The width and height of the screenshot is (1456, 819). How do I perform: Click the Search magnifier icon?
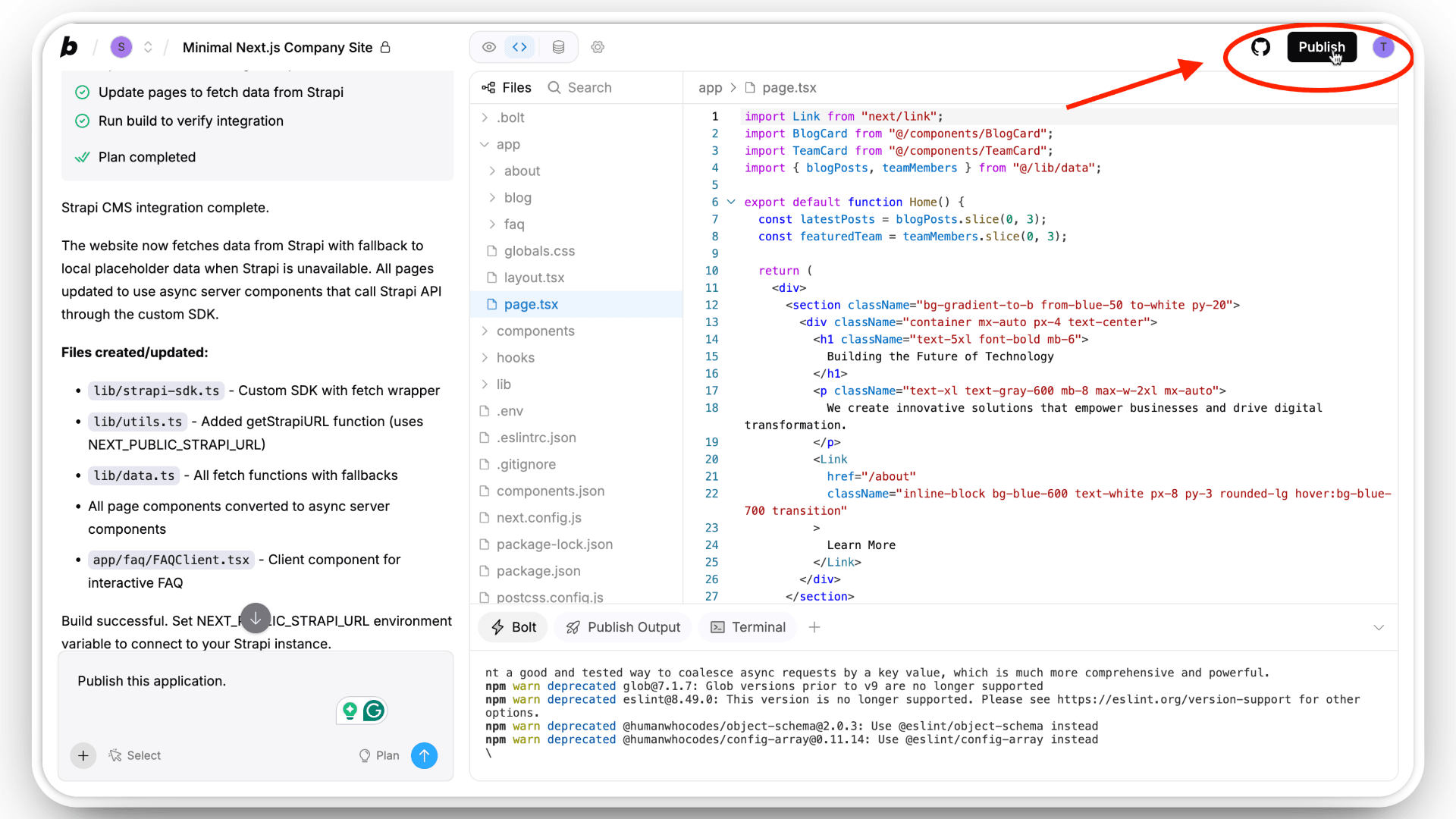pos(554,88)
